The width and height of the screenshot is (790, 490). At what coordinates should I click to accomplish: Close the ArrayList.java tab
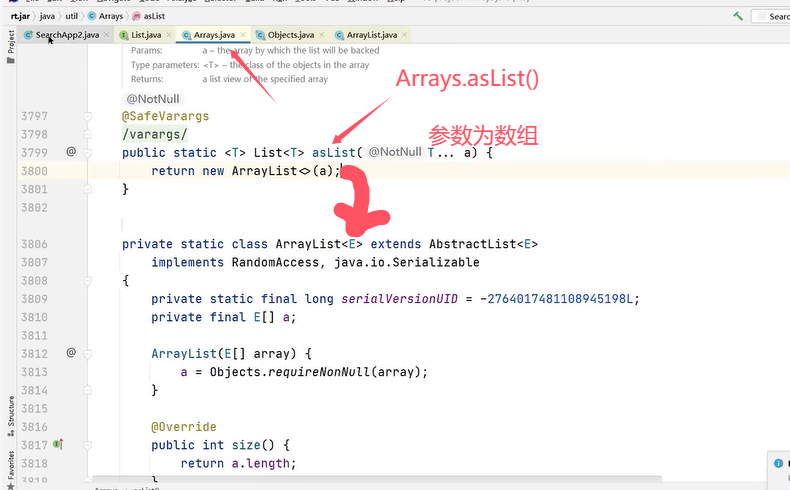[404, 35]
